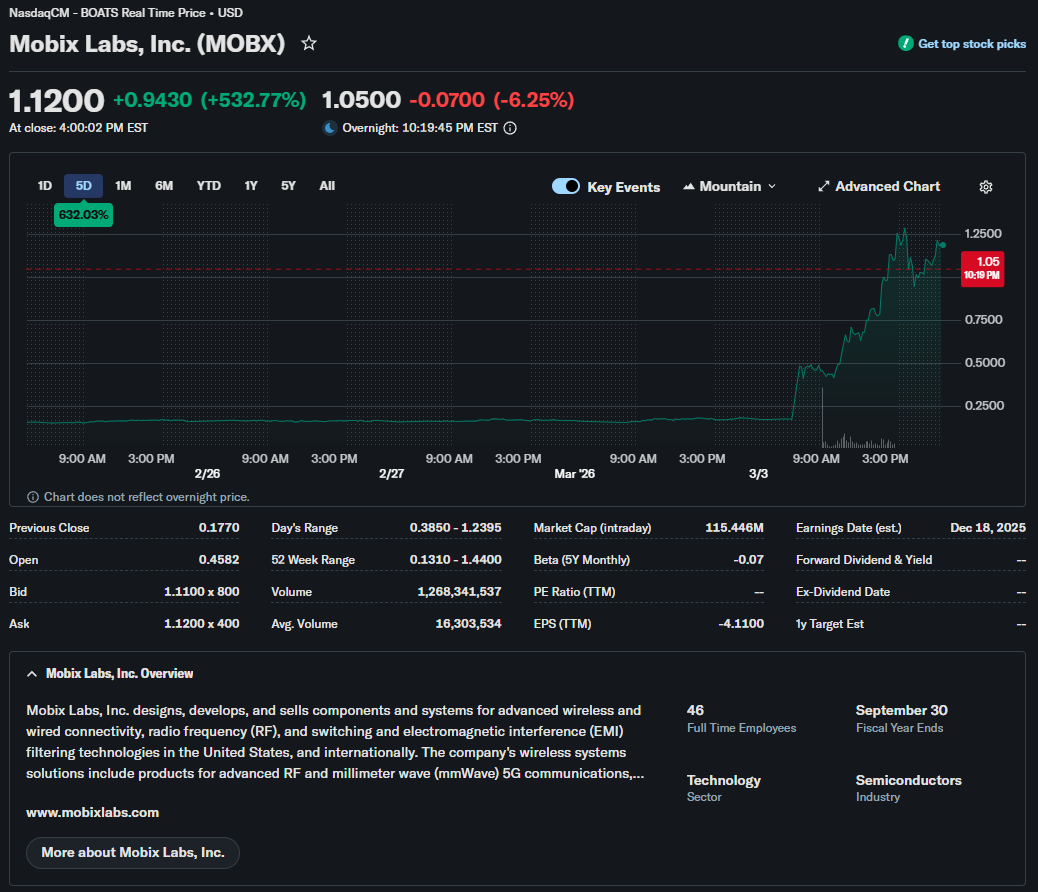Click the Volume value 1,268,341,537
The height and width of the screenshot is (892, 1038).
click(x=459, y=591)
